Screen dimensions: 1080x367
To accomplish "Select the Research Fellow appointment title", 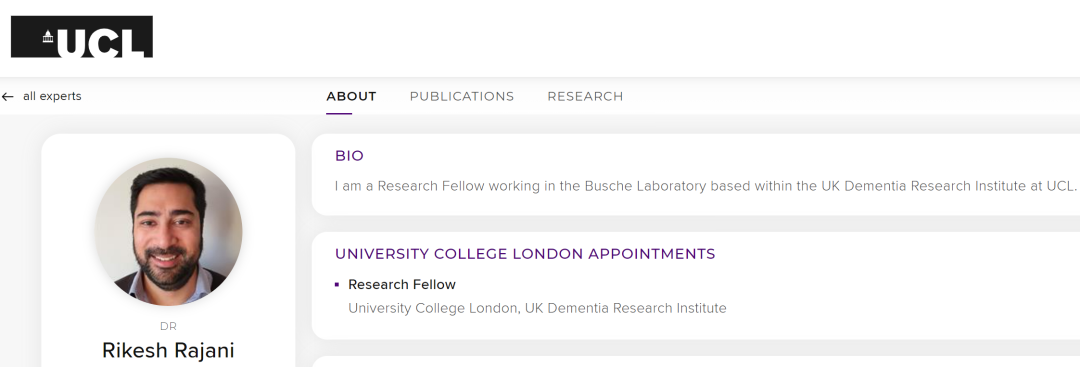I will [402, 284].
